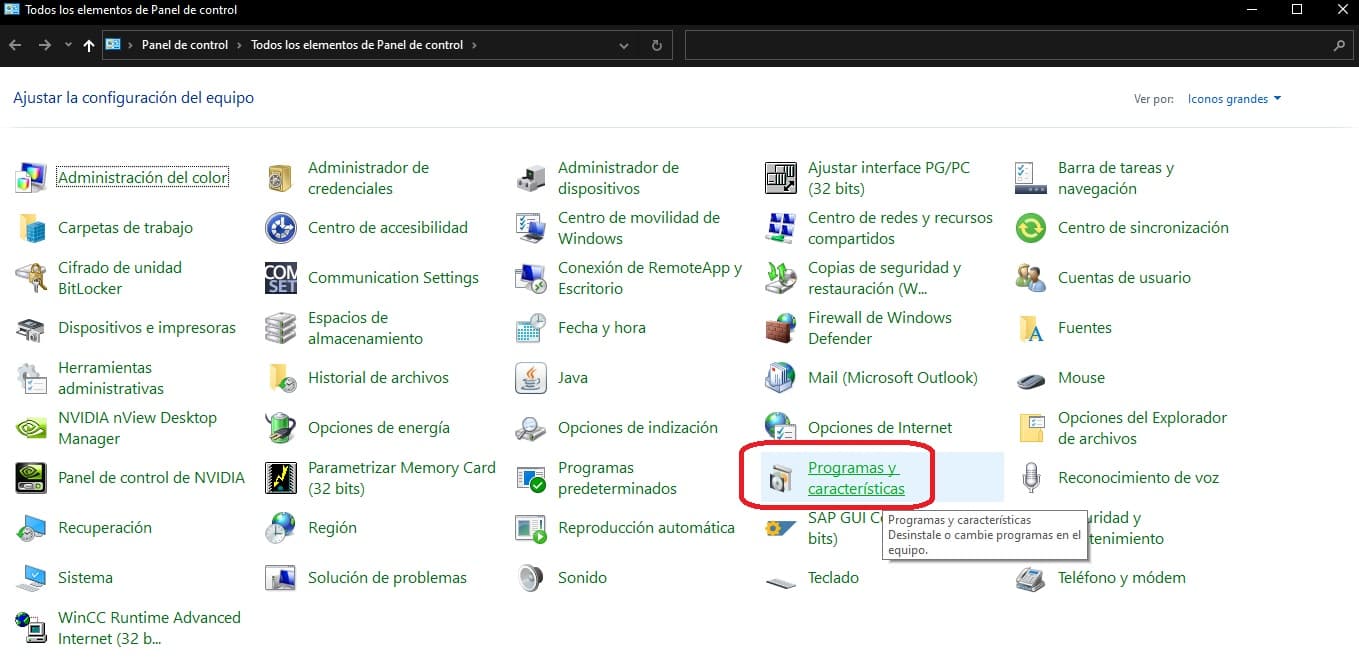
Task: Open Sonido speaker icon
Action: tap(531, 578)
